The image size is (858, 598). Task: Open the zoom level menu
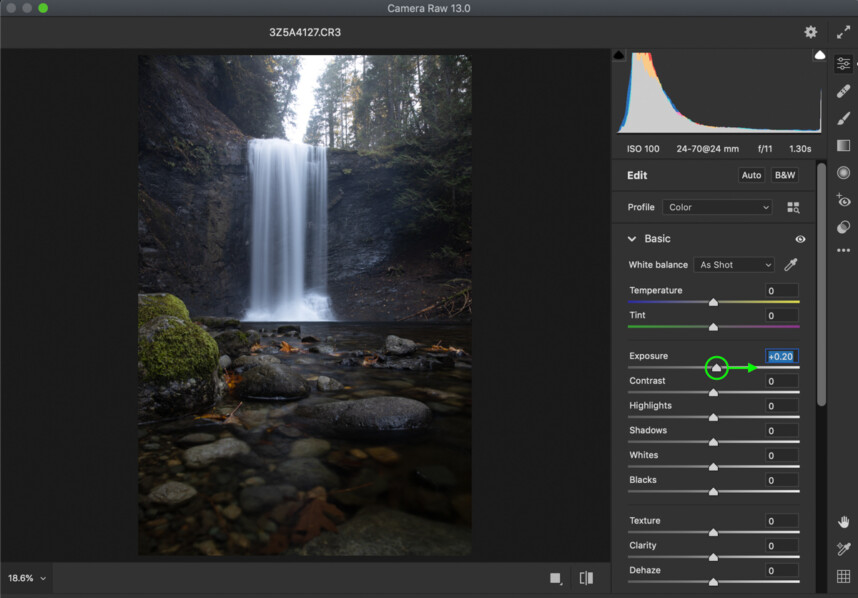pyautogui.click(x=25, y=578)
